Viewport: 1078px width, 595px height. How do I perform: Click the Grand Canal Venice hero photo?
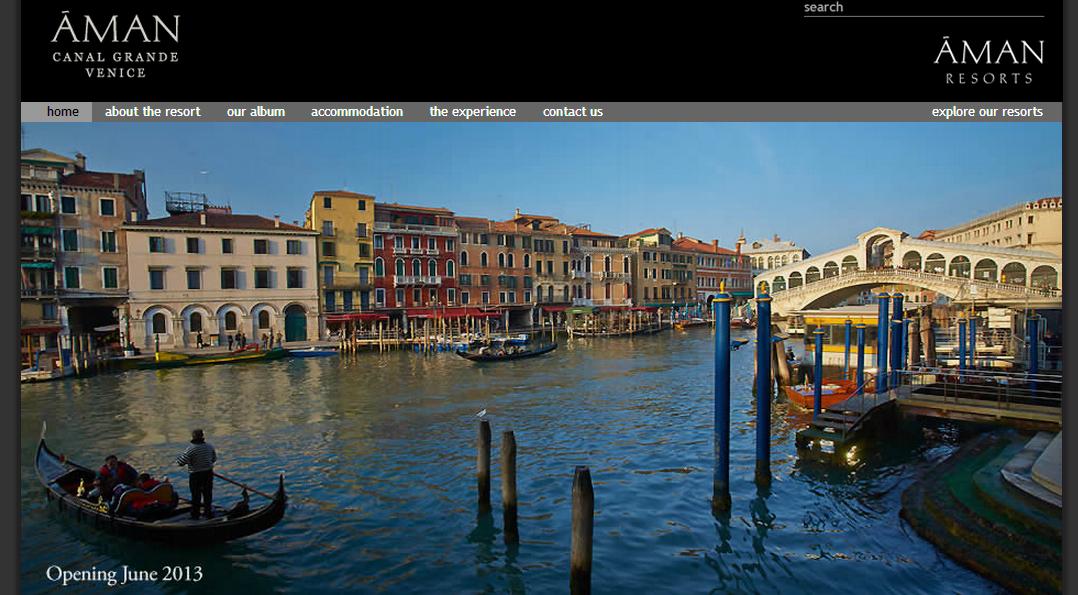[x=541, y=358]
